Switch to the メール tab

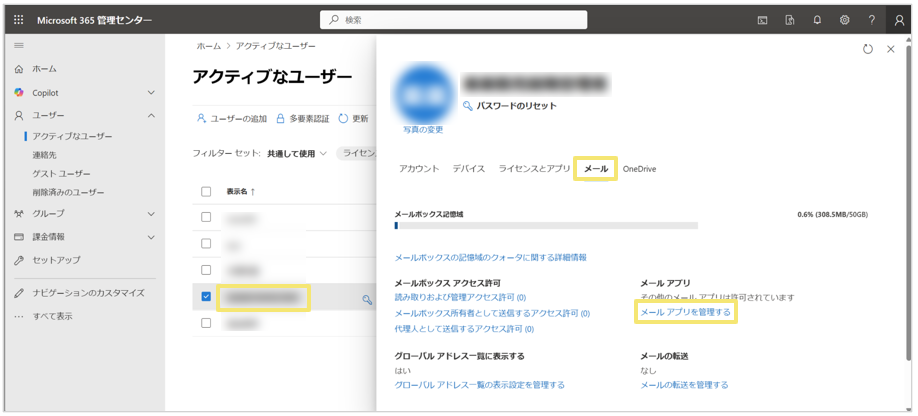(x=596, y=169)
